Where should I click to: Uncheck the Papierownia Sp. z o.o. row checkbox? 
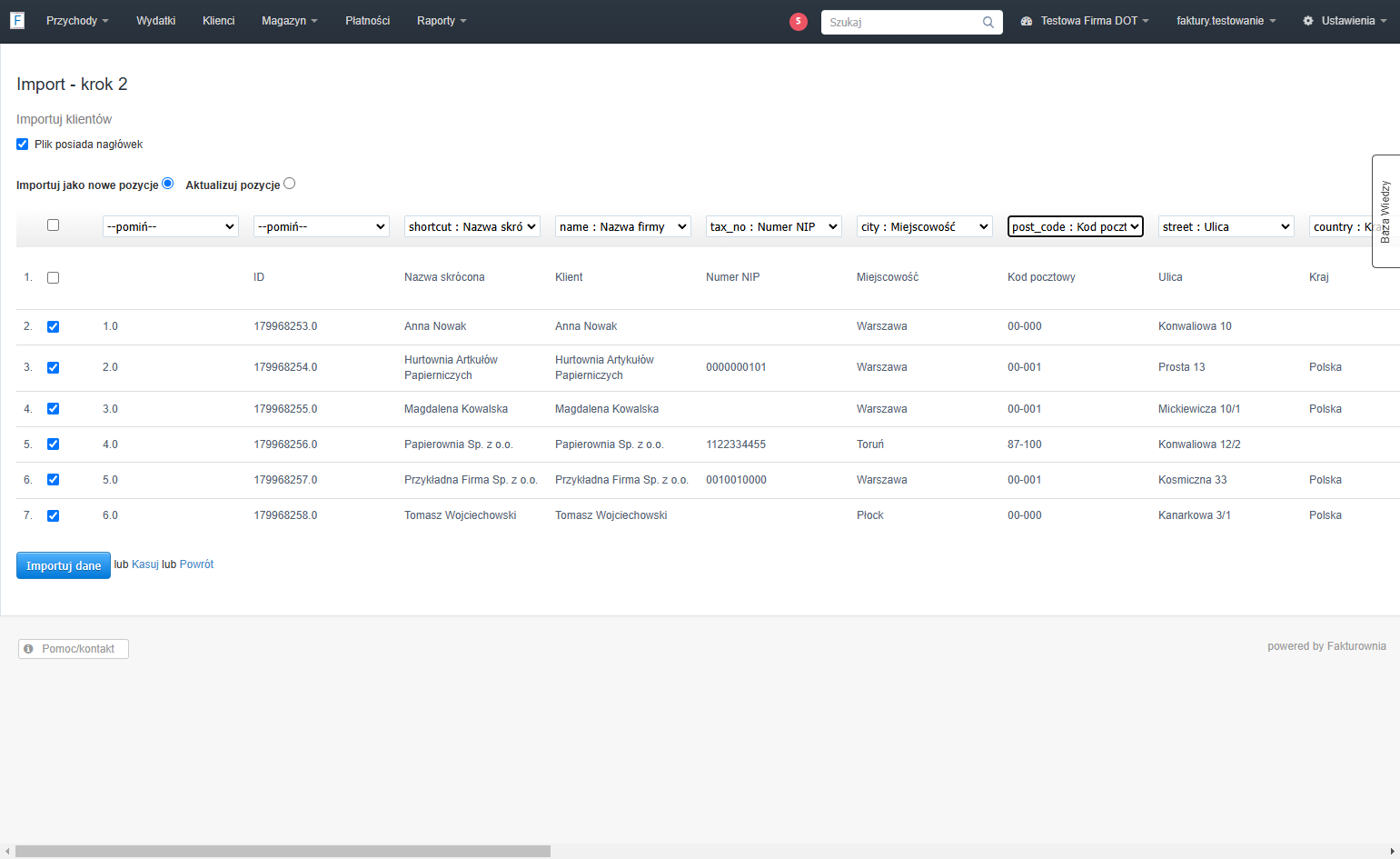(x=53, y=444)
